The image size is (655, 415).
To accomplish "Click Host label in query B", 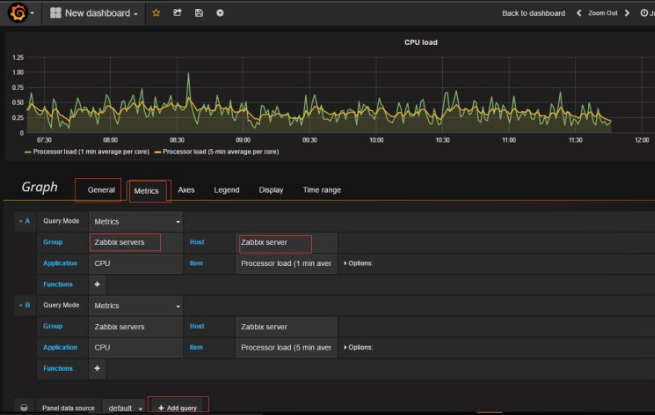I will [x=197, y=326].
